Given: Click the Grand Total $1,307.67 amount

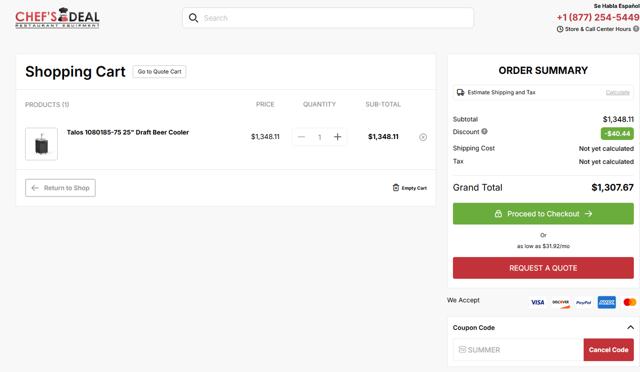Looking at the screenshot, I should pos(612,187).
